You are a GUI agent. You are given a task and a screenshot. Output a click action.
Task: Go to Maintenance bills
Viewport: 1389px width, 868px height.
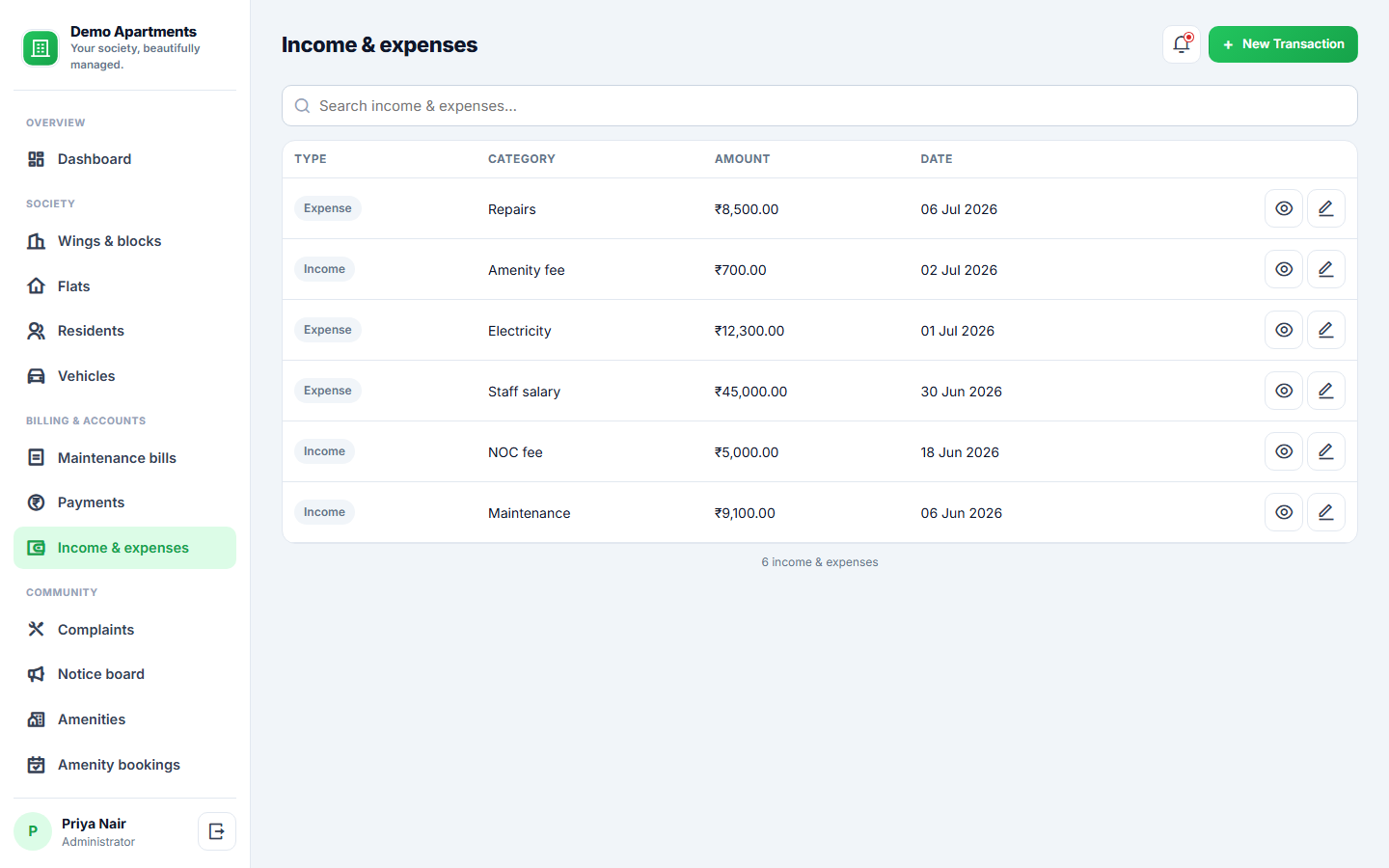124,458
